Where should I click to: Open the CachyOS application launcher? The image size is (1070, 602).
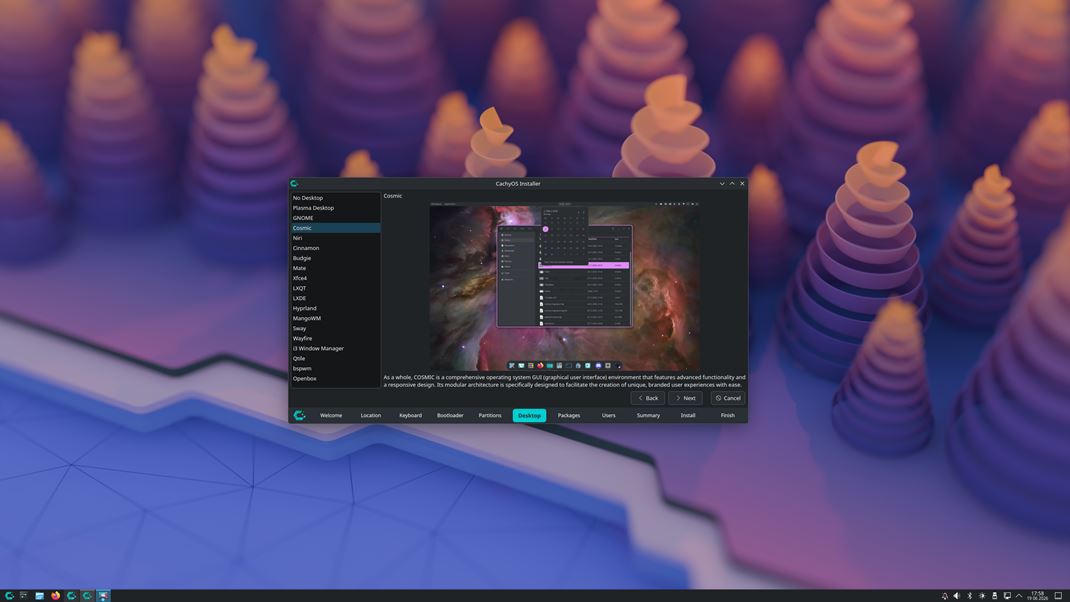click(9, 596)
